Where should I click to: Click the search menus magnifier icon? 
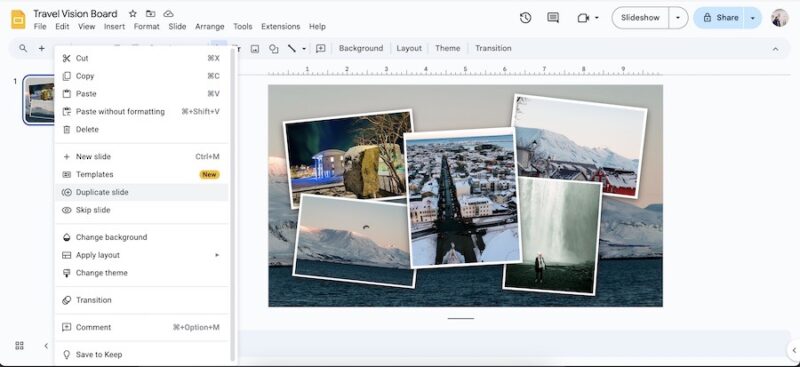pos(23,48)
